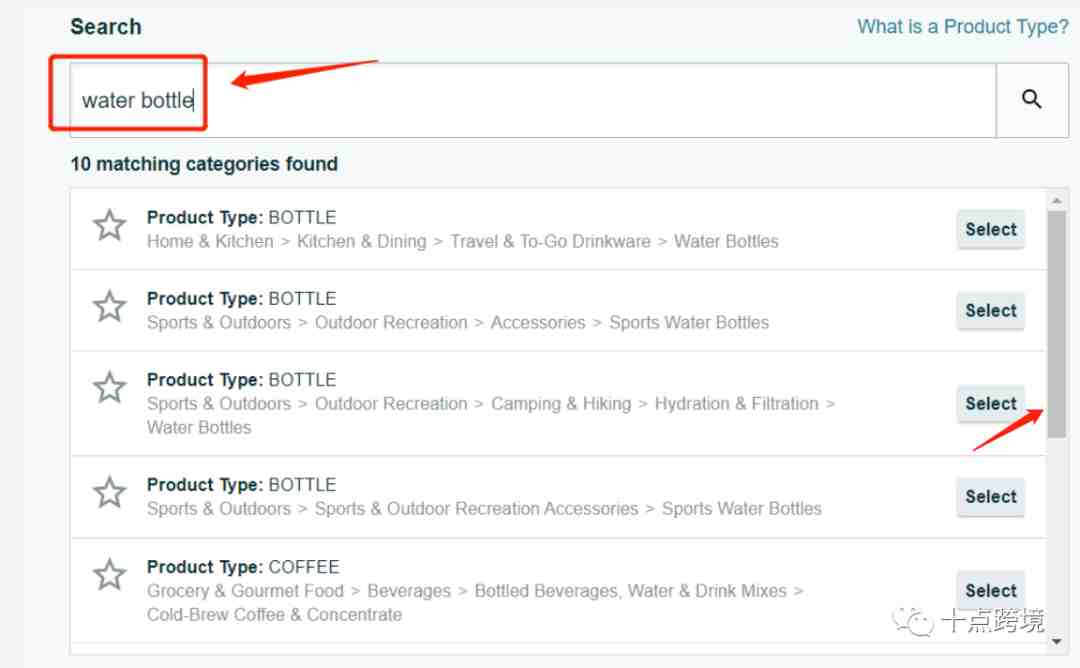1080x668 pixels.
Task: Open the What is a Product Type link
Action: point(962,27)
